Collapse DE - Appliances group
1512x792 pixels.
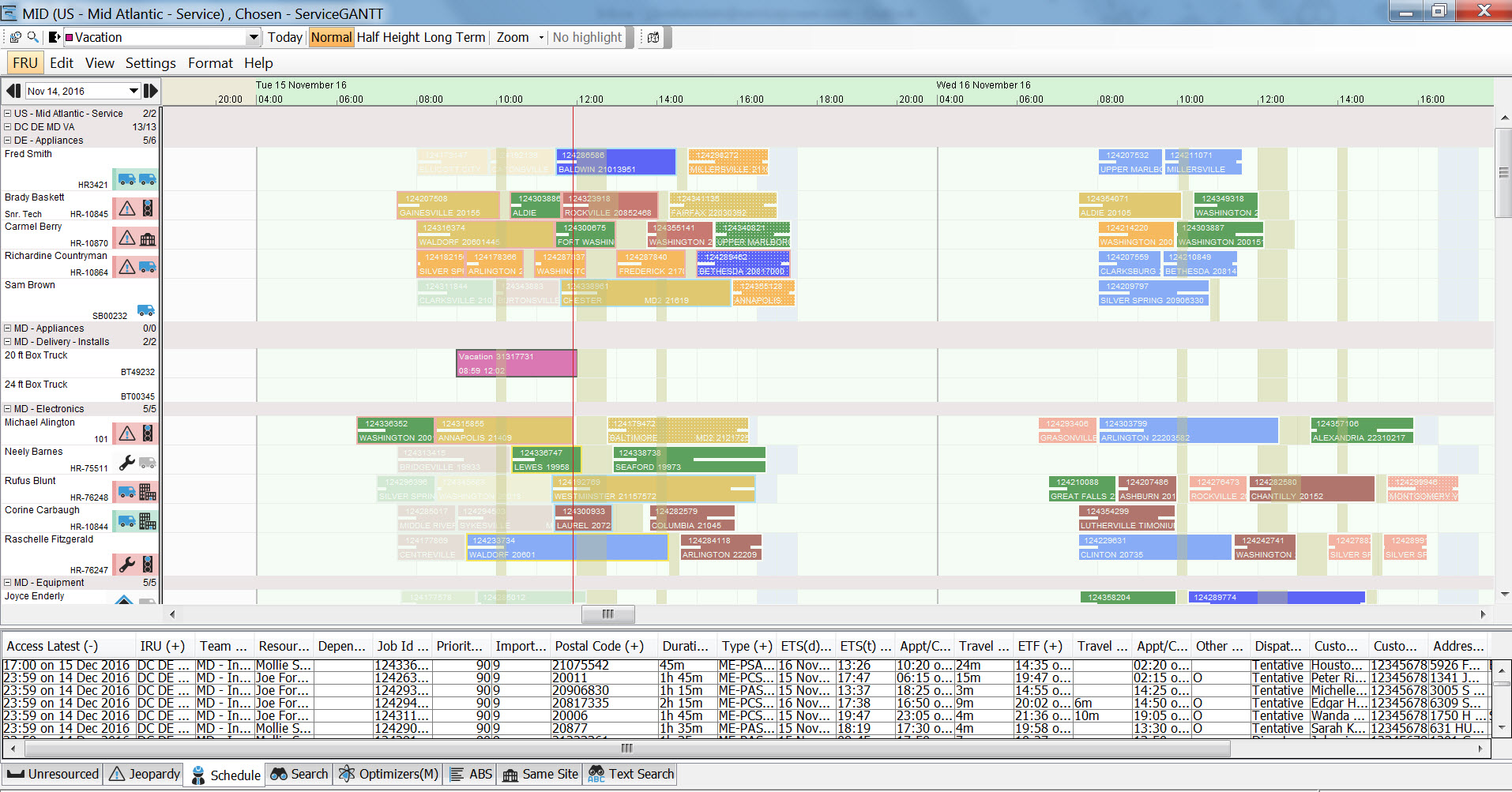[x=8, y=141]
